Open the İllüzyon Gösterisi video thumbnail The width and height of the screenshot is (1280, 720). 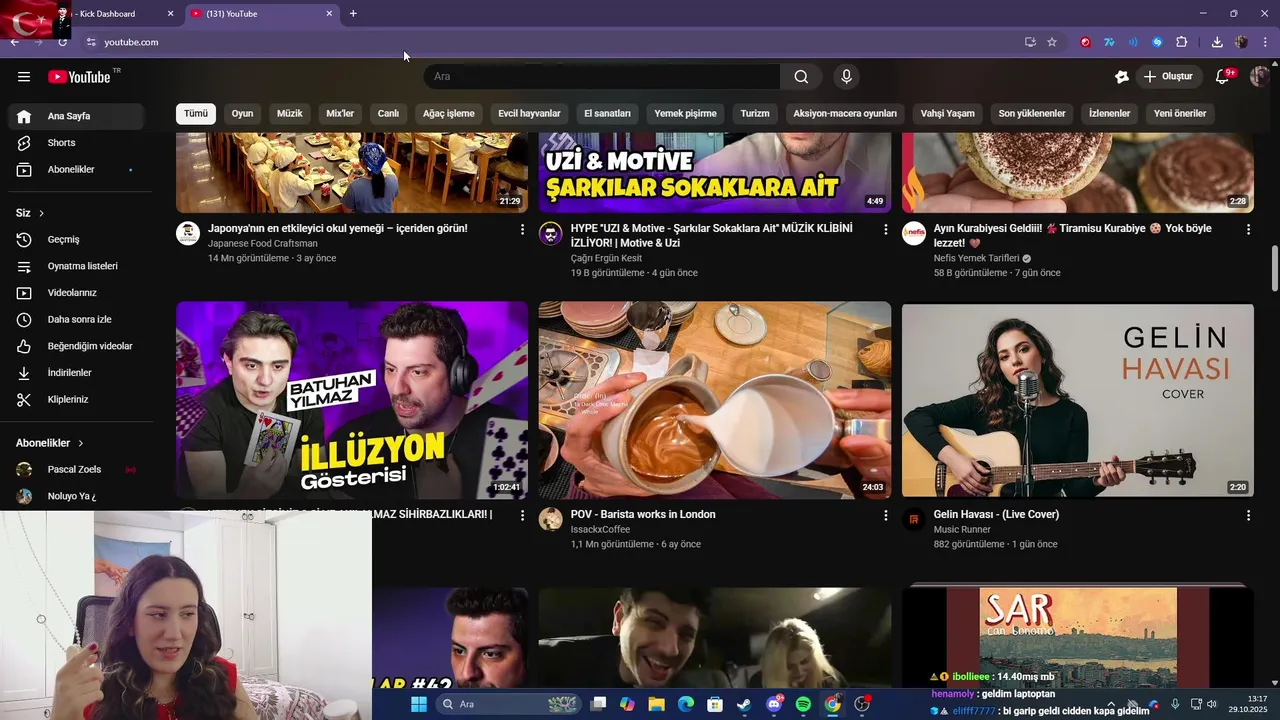tap(352, 400)
